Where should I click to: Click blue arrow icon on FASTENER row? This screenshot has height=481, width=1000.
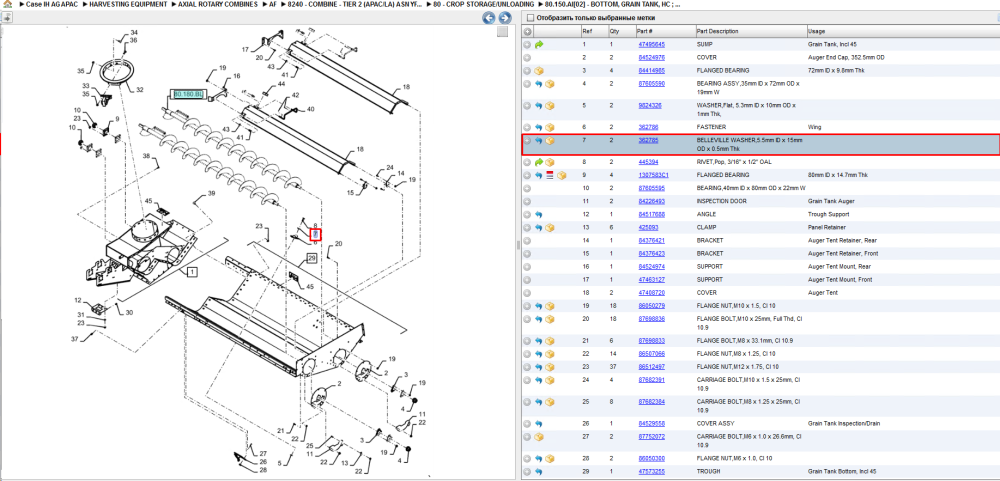[x=538, y=128]
